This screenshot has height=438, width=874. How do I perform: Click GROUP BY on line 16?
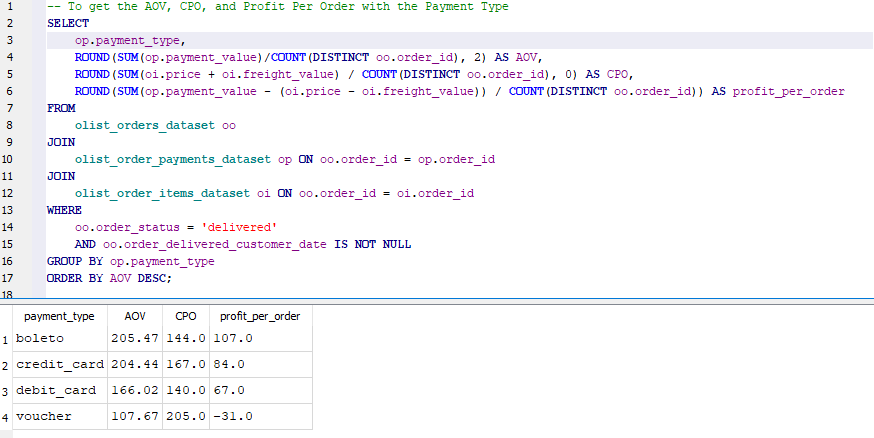pos(75,261)
